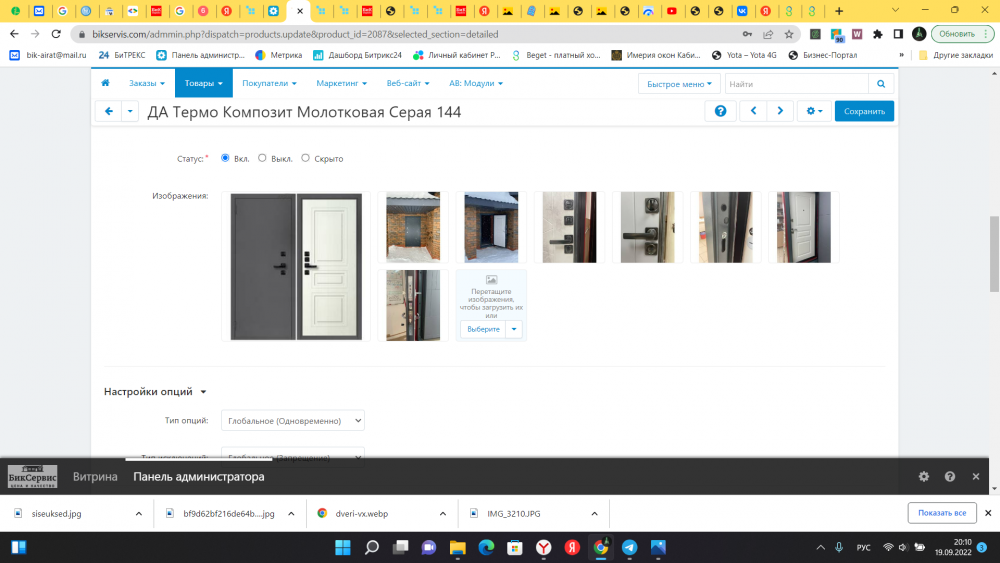
Task: Select the Скрыто status radio button
Action: [x=306, y=158]
